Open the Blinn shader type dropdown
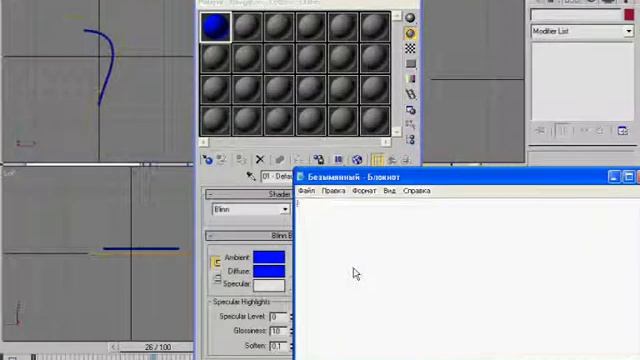Image resolution: width=640 pixels, height=360 pixels. [x=251, y=209]
